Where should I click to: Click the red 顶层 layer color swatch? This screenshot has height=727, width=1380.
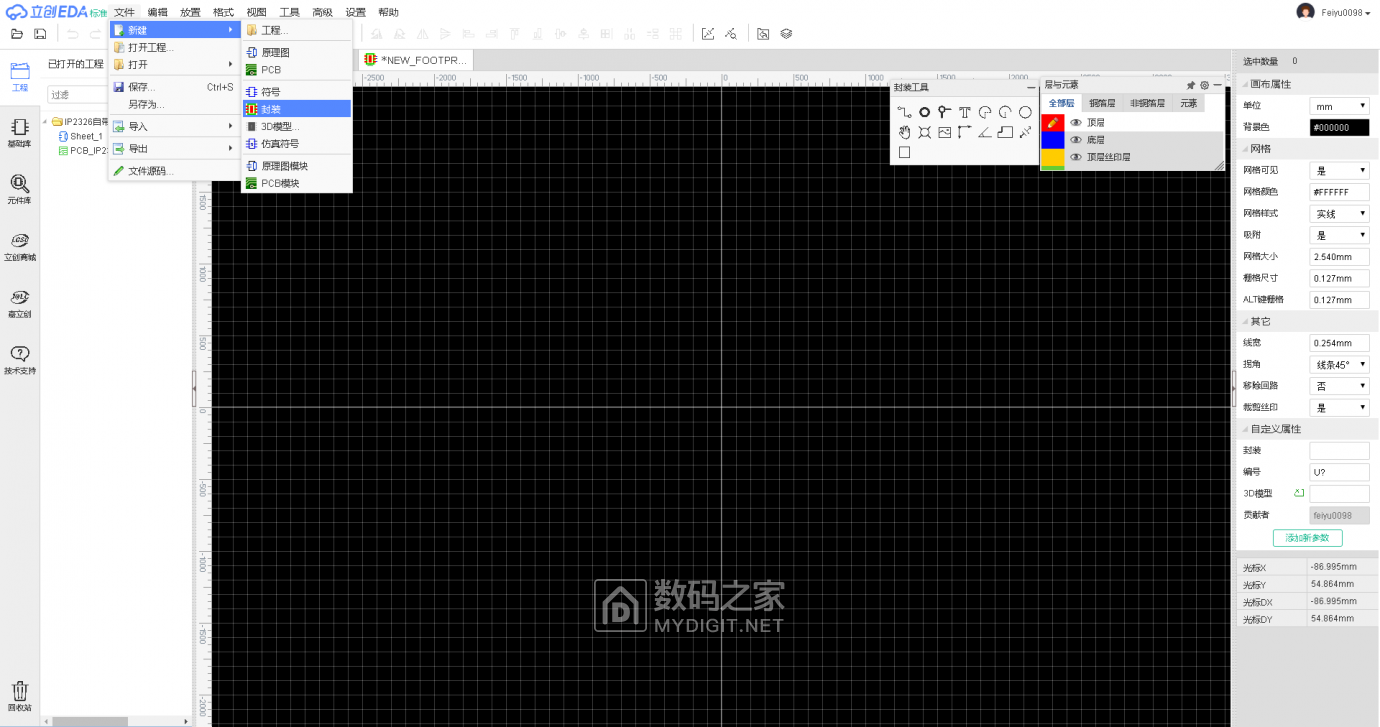coord(1053,122)
